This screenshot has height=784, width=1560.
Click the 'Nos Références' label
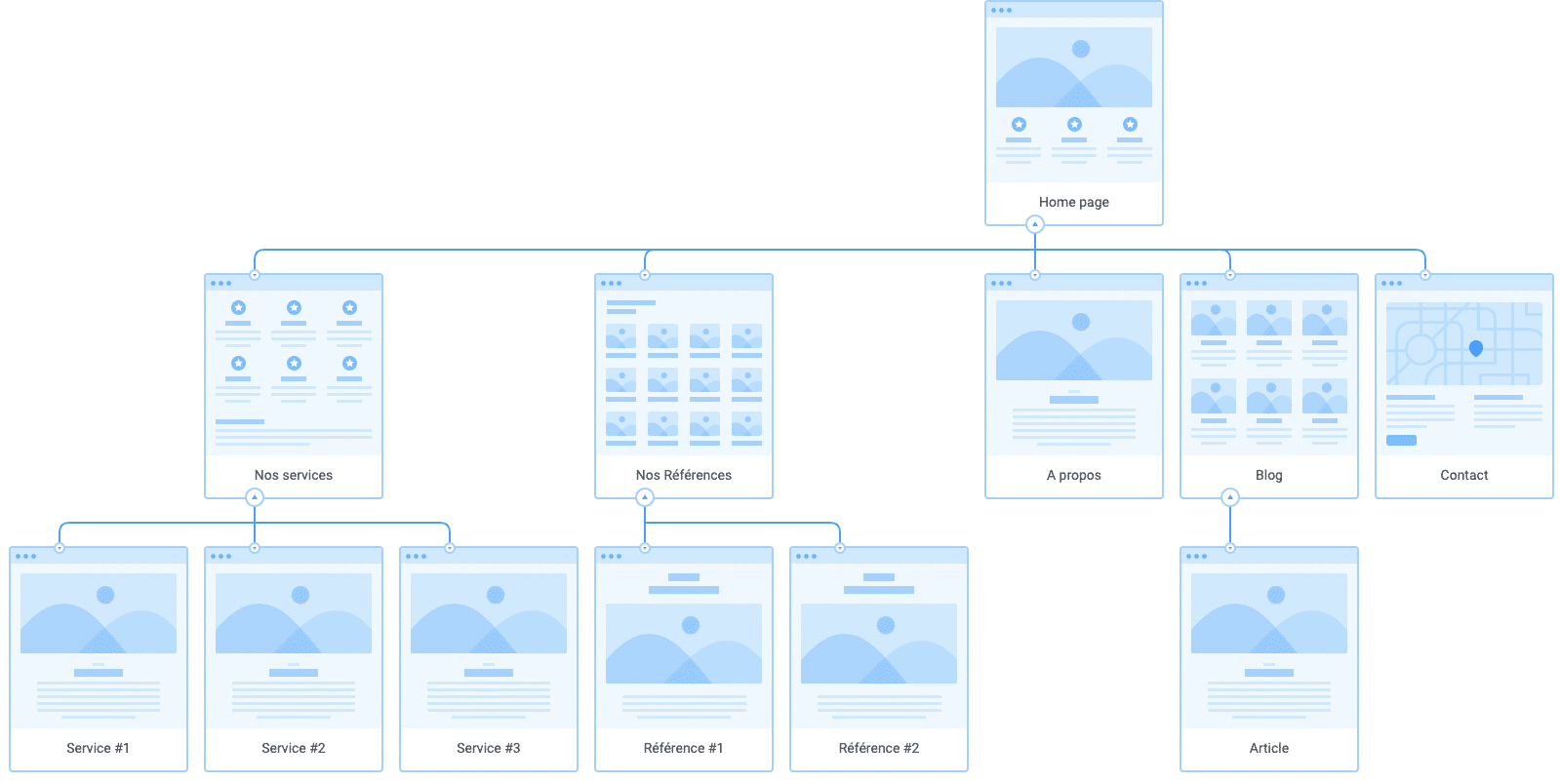[x=684, y=475]
